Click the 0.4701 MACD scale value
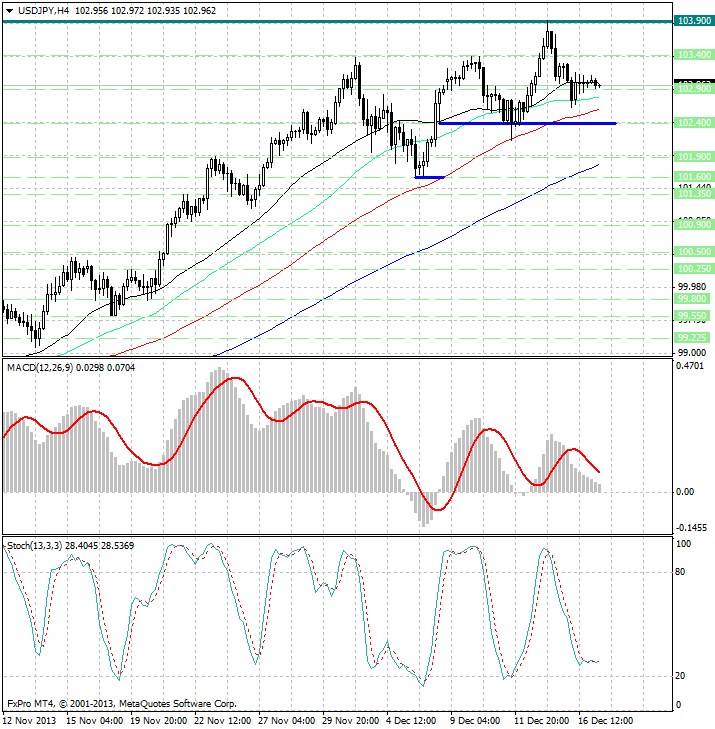This screenshot has height=729, width=715. tap(690, 366)
